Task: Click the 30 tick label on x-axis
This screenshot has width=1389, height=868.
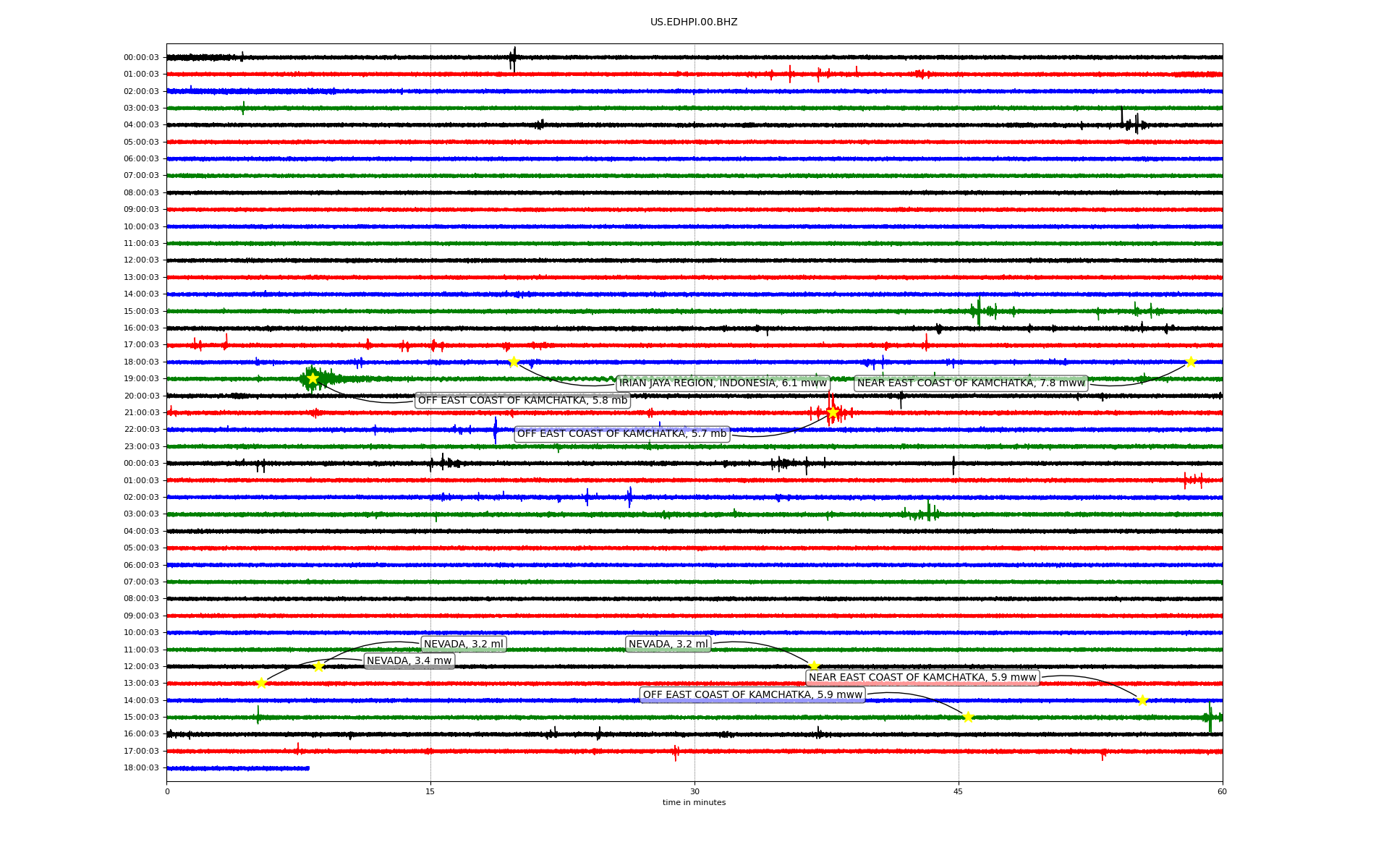Action: click(x=694, y=791)
